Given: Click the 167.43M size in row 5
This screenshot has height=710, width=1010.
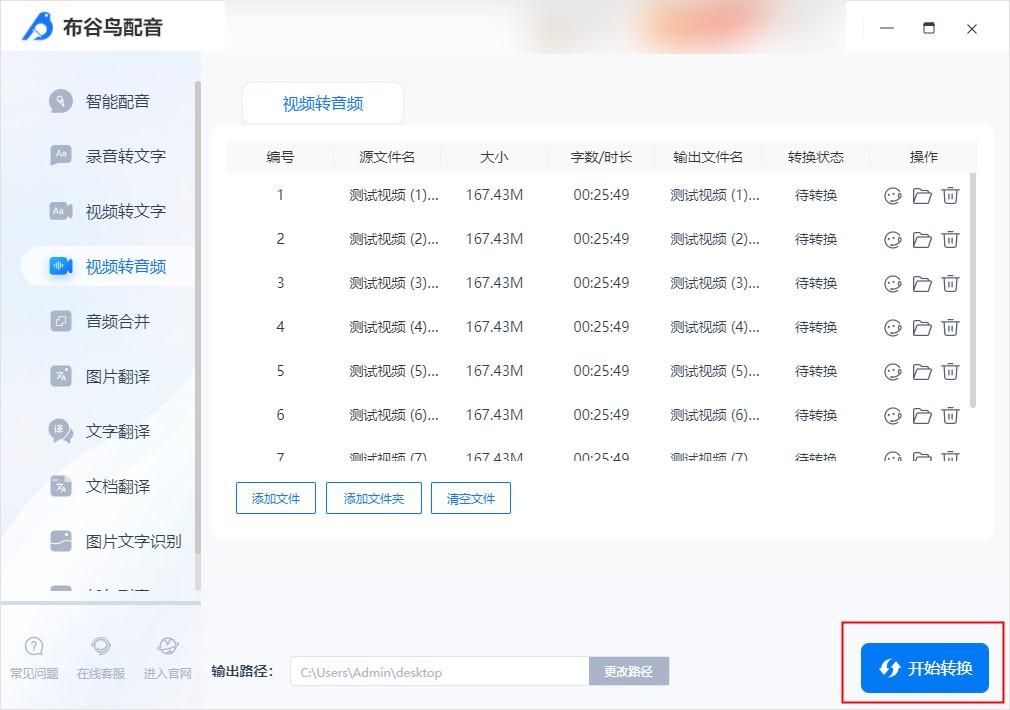Looking at the screenshot, I should click(494, 370).
